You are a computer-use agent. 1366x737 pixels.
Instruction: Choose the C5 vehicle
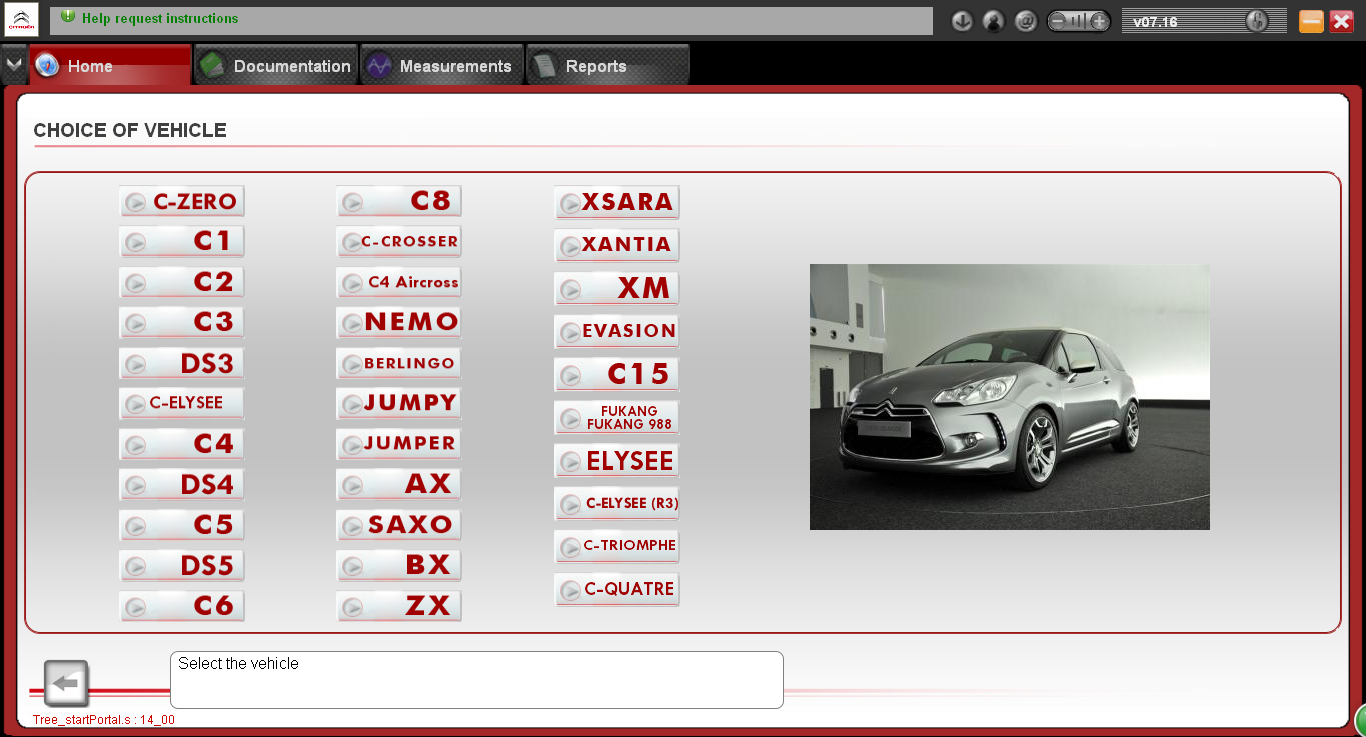coord(182,526)
